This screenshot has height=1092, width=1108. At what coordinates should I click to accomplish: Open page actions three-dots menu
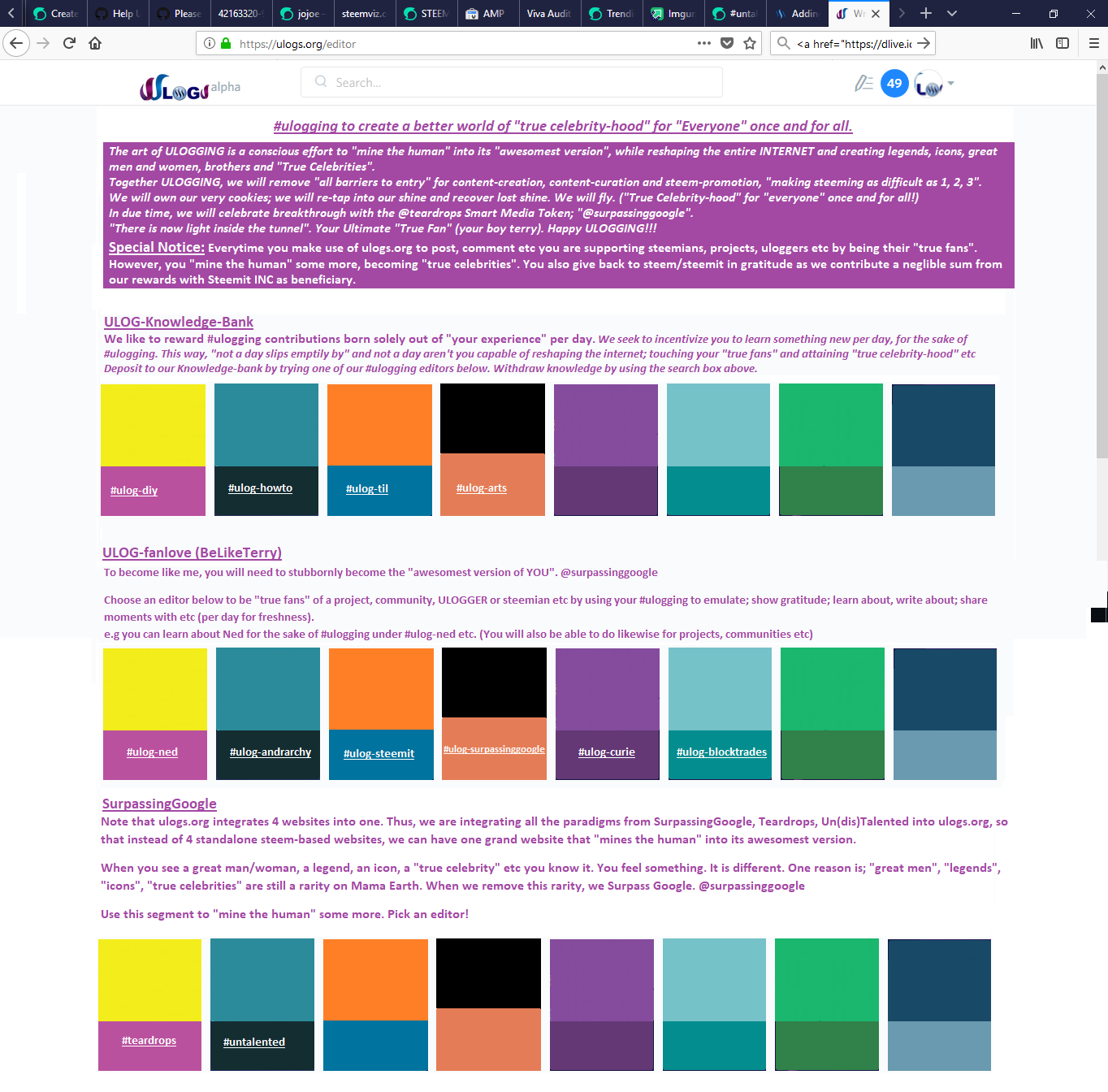[704, 43]
